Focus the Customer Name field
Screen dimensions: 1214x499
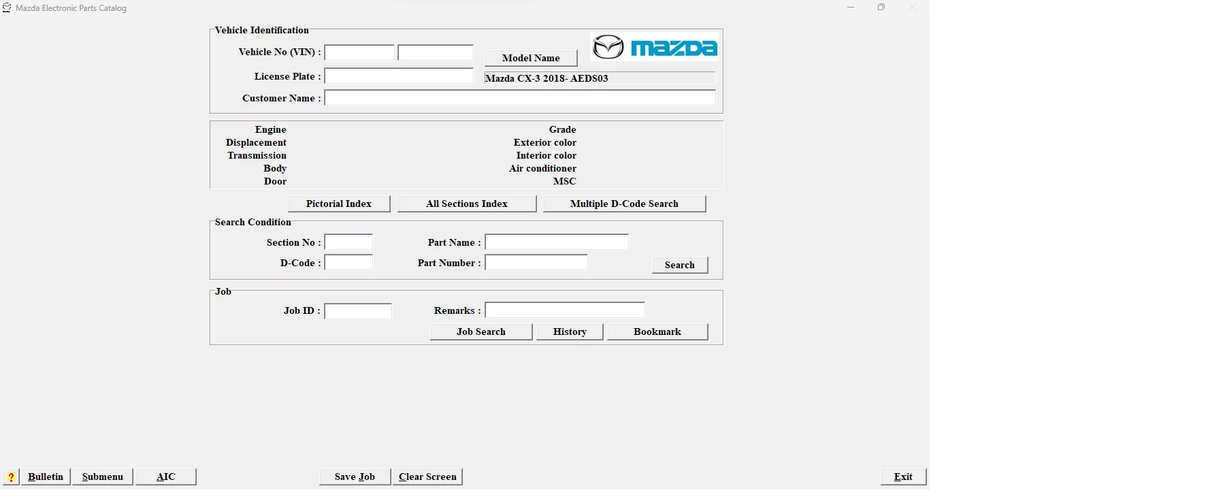tap(520, 98)
